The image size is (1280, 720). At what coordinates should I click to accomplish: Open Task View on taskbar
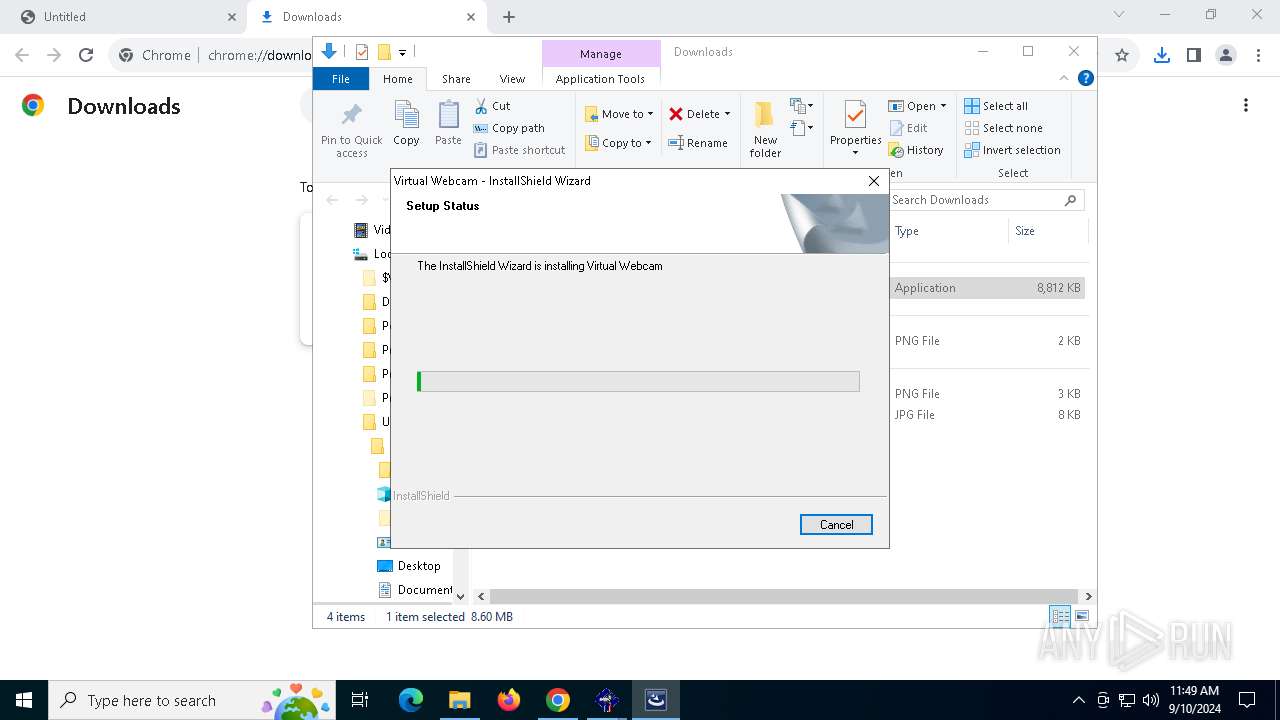point(360,700)
